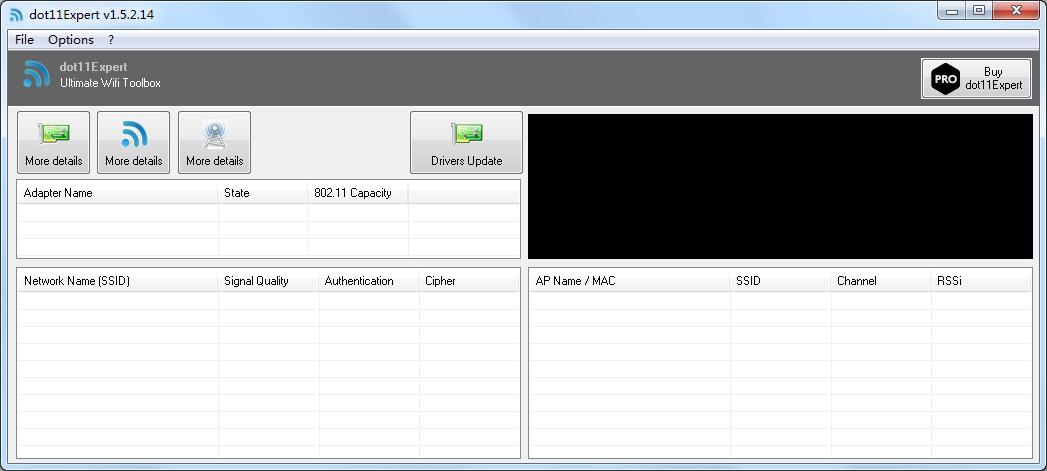Click the title bar app icon

tap(16, 14)
